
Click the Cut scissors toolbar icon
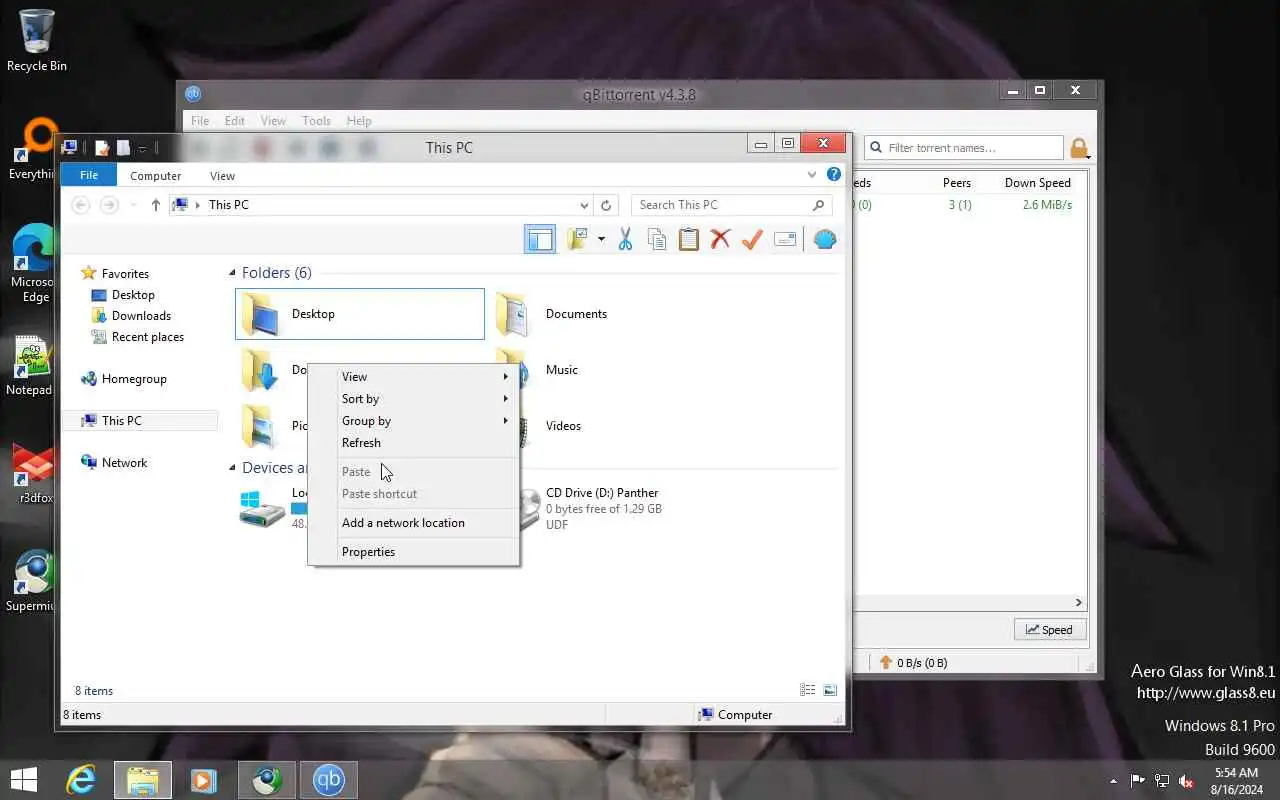[625, 239]
